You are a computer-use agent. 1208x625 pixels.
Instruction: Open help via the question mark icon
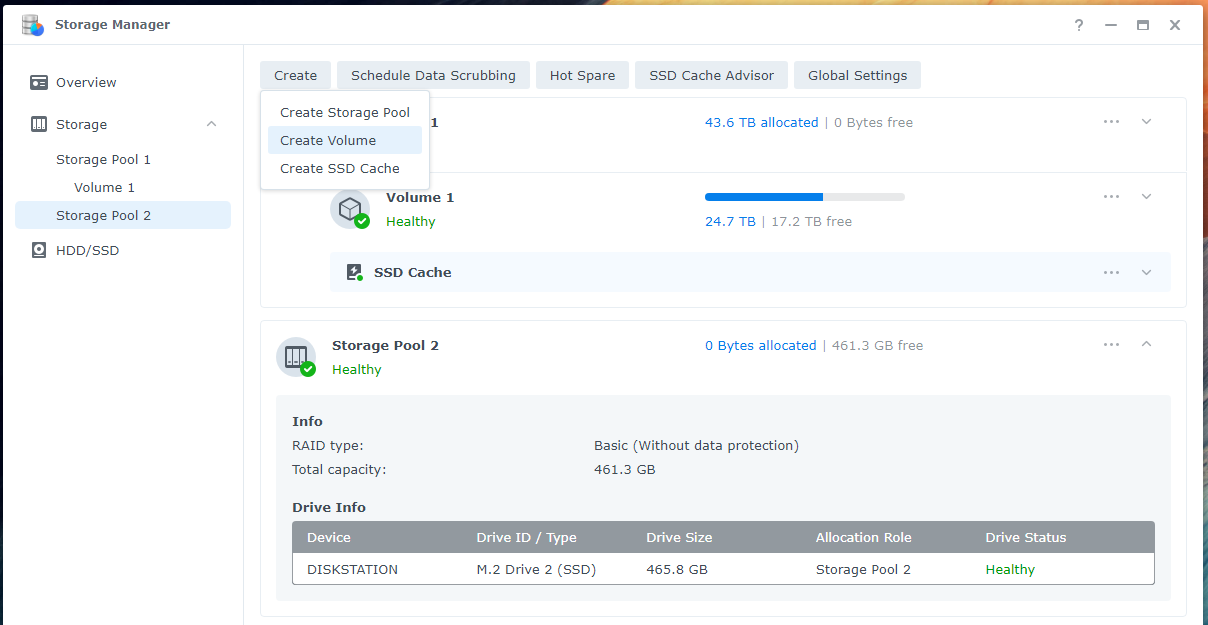(1078, 25)
